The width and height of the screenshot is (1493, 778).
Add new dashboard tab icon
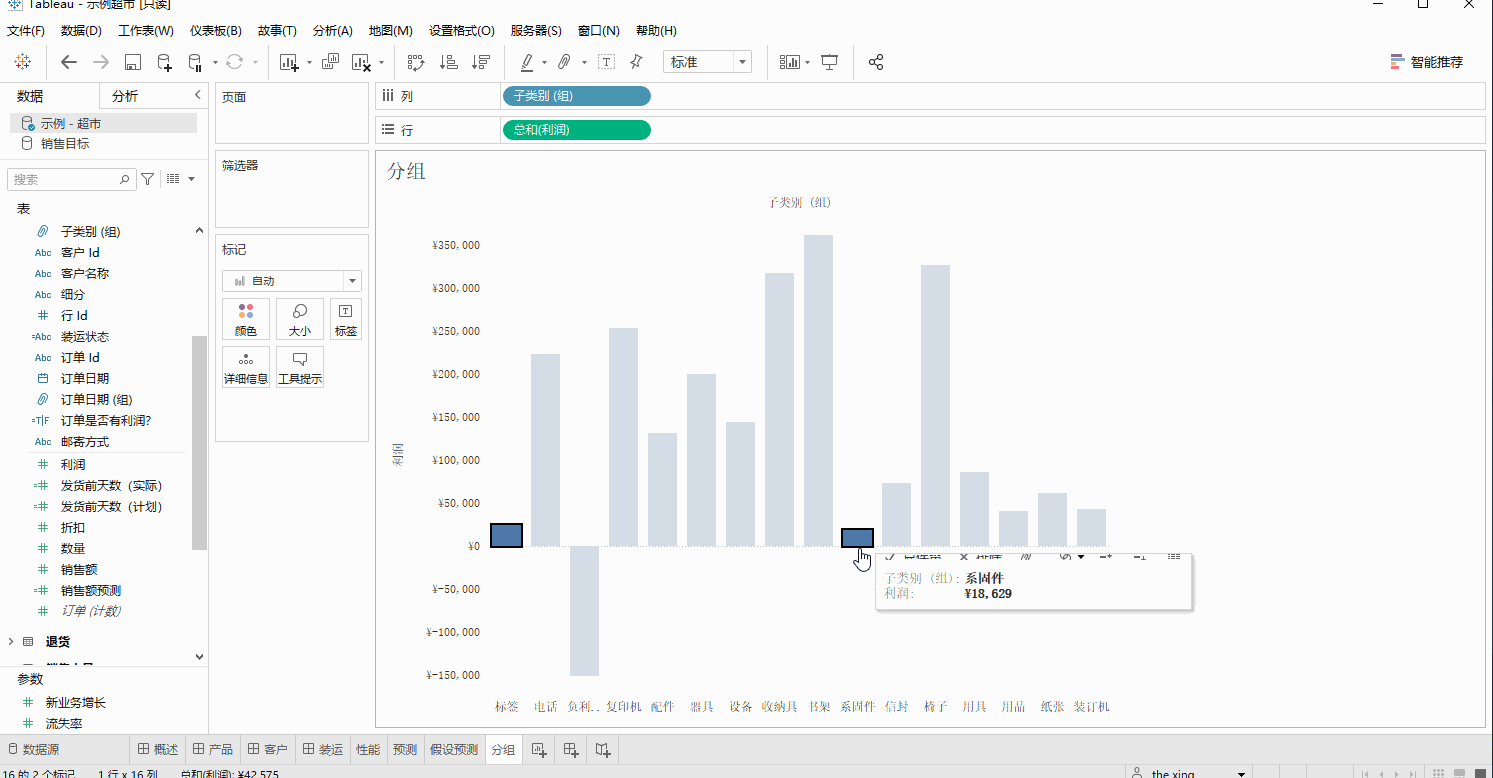point(571,749)
